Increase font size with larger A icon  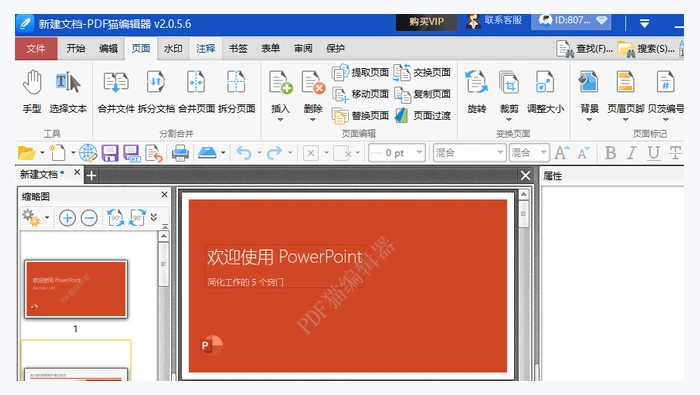click(x=562, y=153)
